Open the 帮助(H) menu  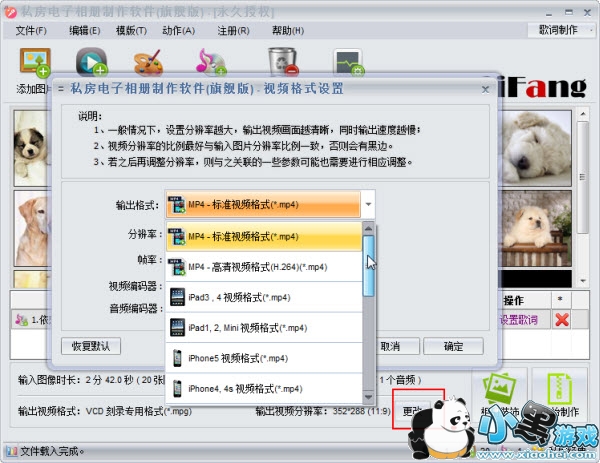288,31
